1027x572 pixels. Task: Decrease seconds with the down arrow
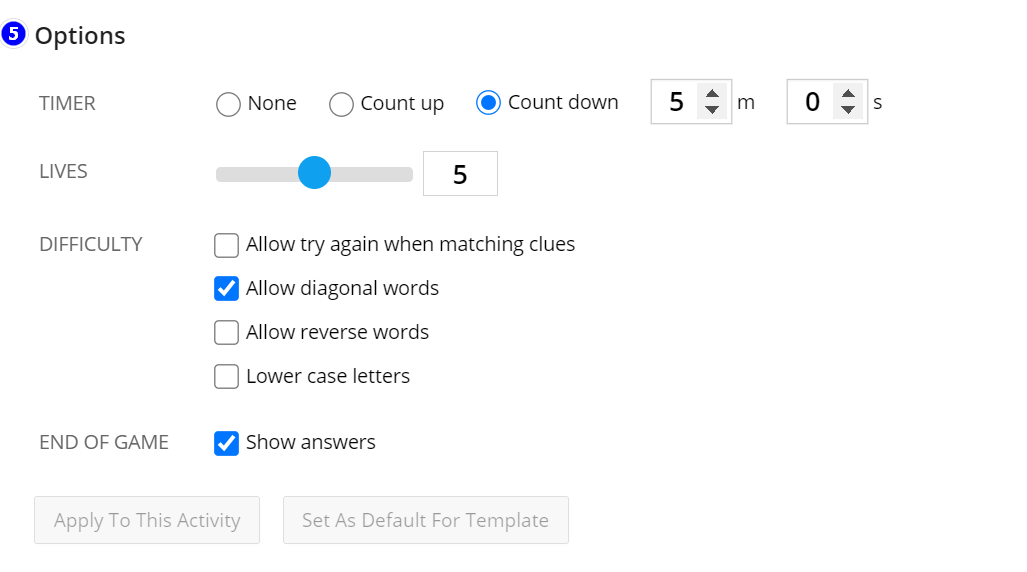pyautogui.click(x=848, y=109)
